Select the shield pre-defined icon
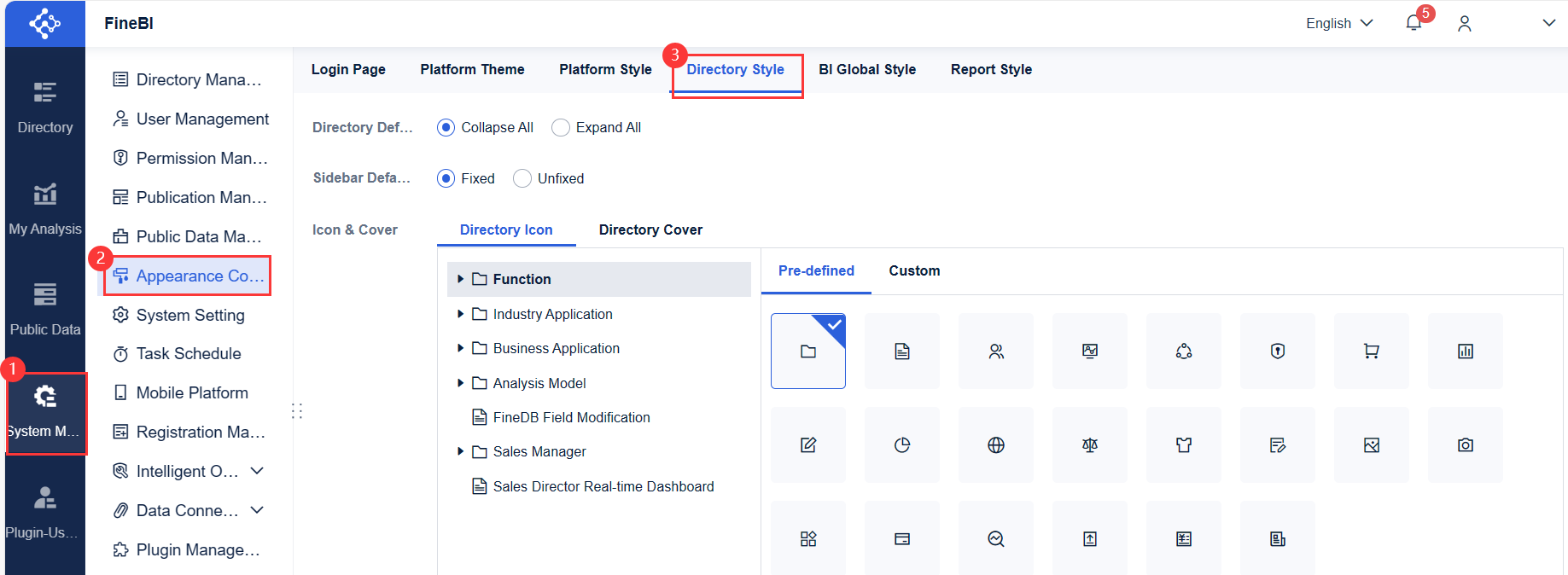1568x575 pixels. click(x=1277, y=351)
